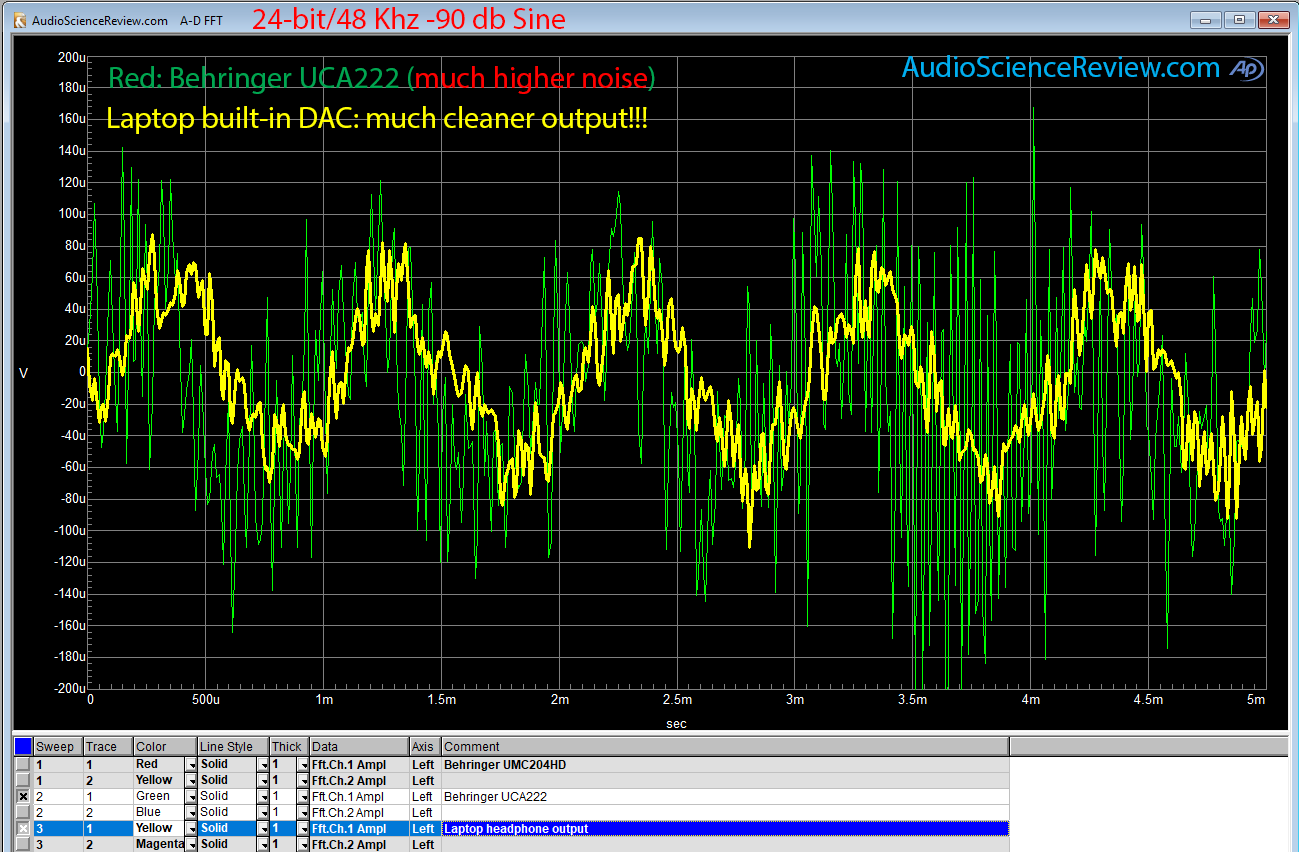Click the blue square in legend header corner
1299x852 pixels.
click(22, 746)
